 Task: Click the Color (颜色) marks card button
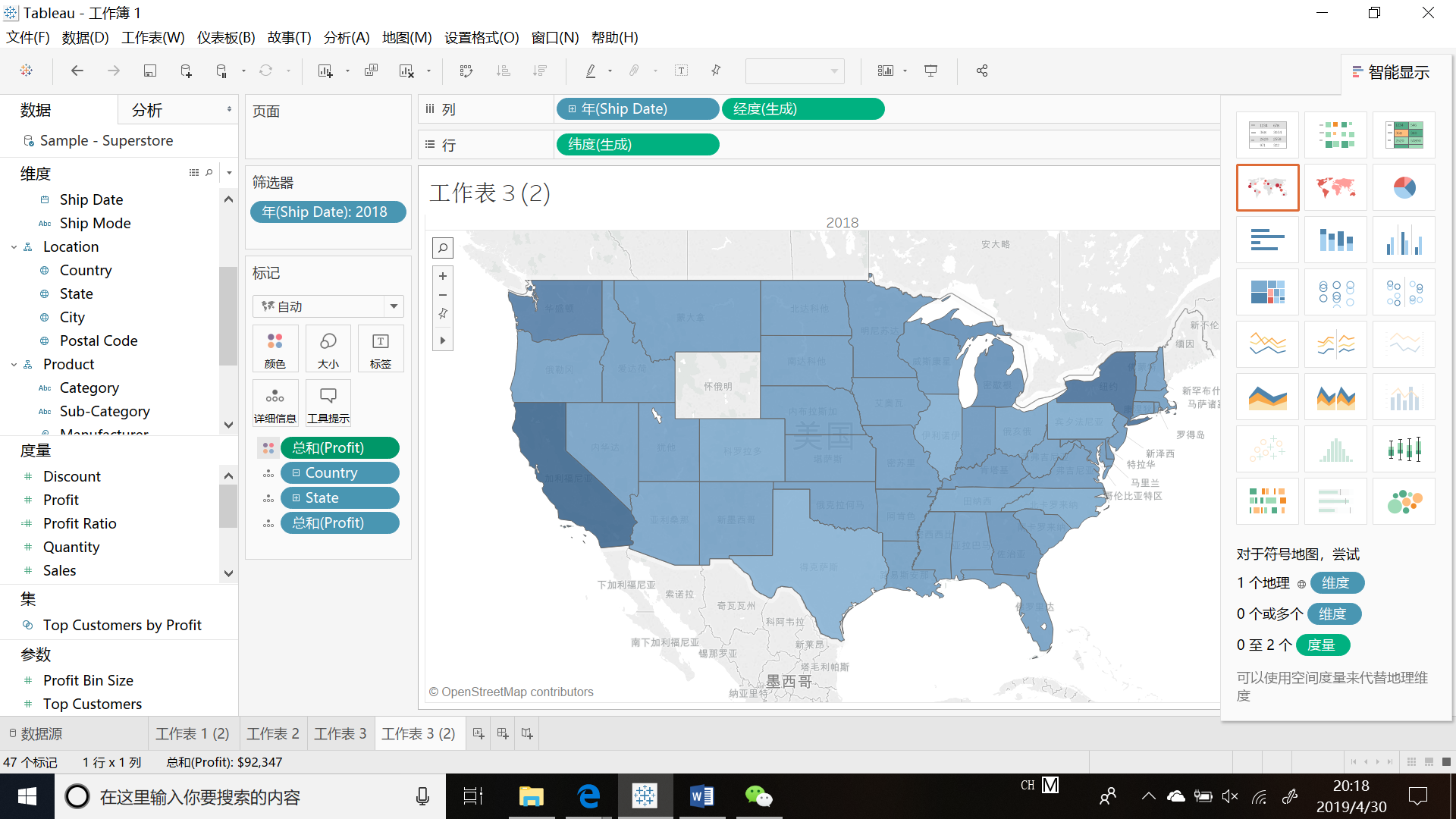275,349
